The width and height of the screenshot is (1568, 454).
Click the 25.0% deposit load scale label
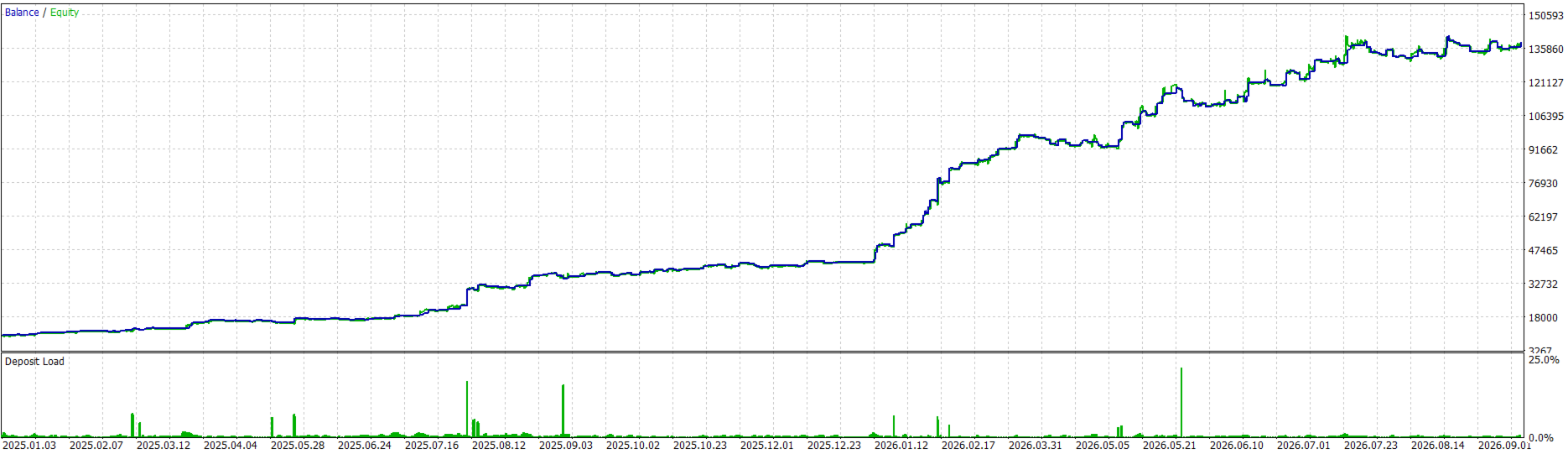tap(1544, 360)
